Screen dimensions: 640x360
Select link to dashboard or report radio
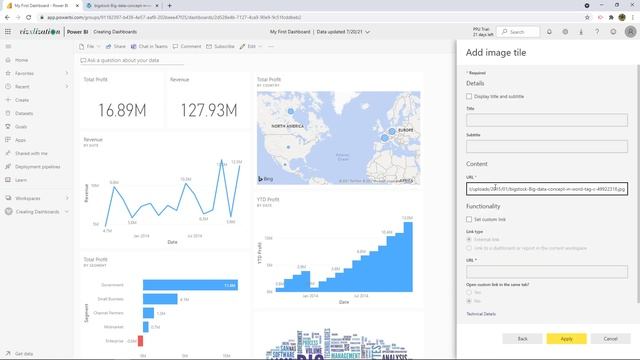click(x=469, y=248)
